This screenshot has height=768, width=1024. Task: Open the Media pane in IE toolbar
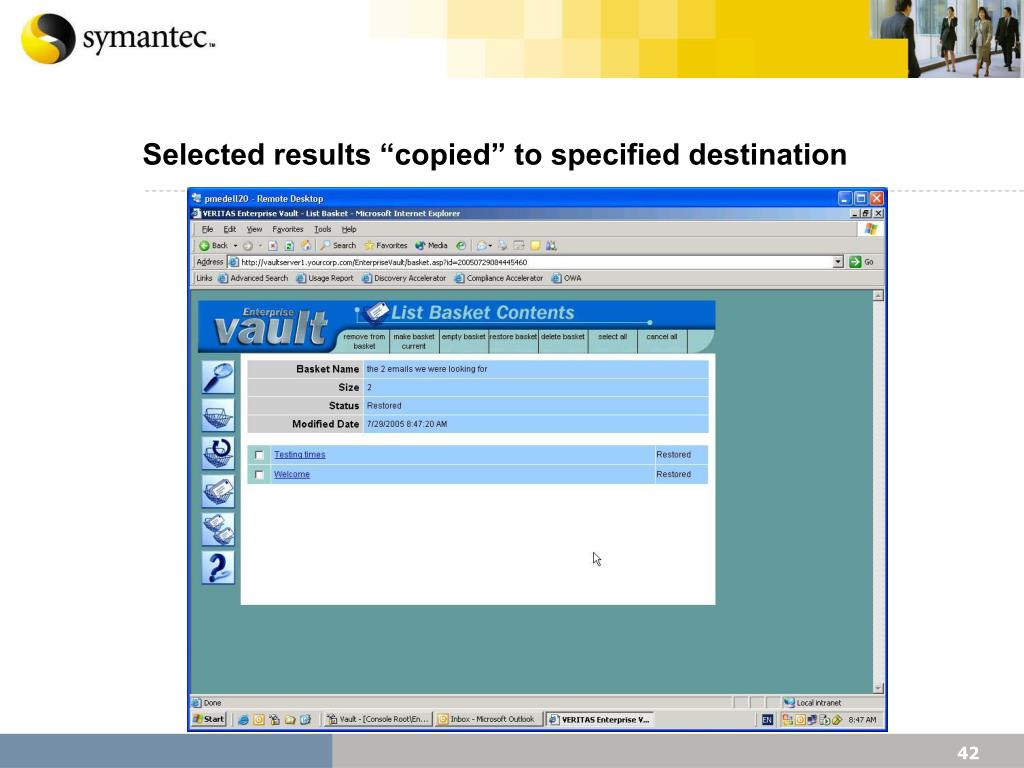431,246
